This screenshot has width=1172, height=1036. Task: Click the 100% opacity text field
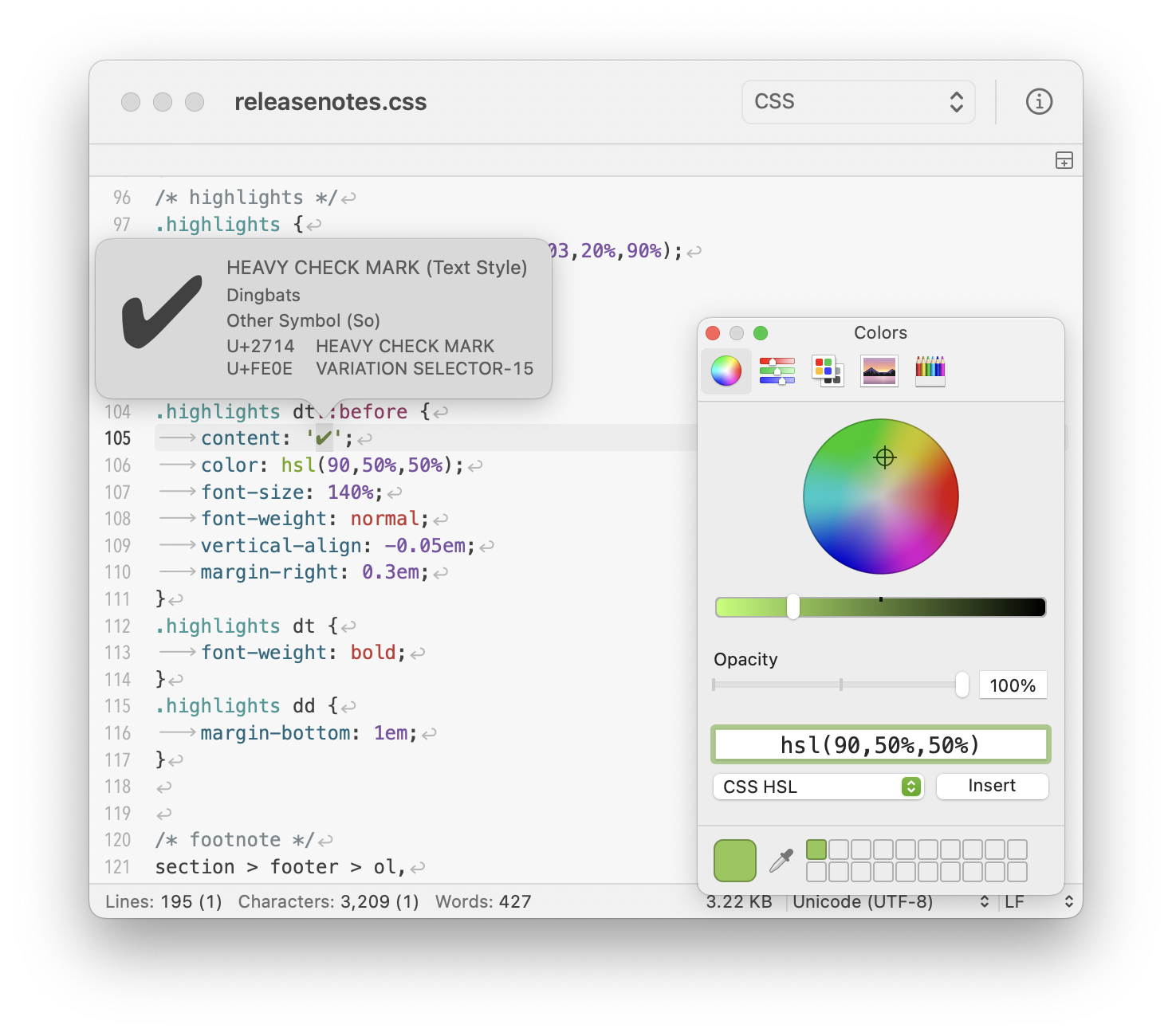1012,685
